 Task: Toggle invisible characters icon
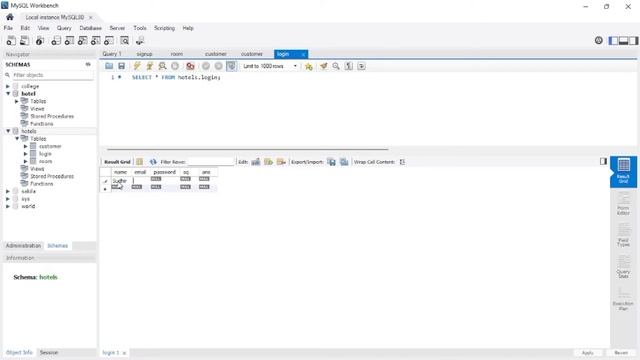pos(349,66)
